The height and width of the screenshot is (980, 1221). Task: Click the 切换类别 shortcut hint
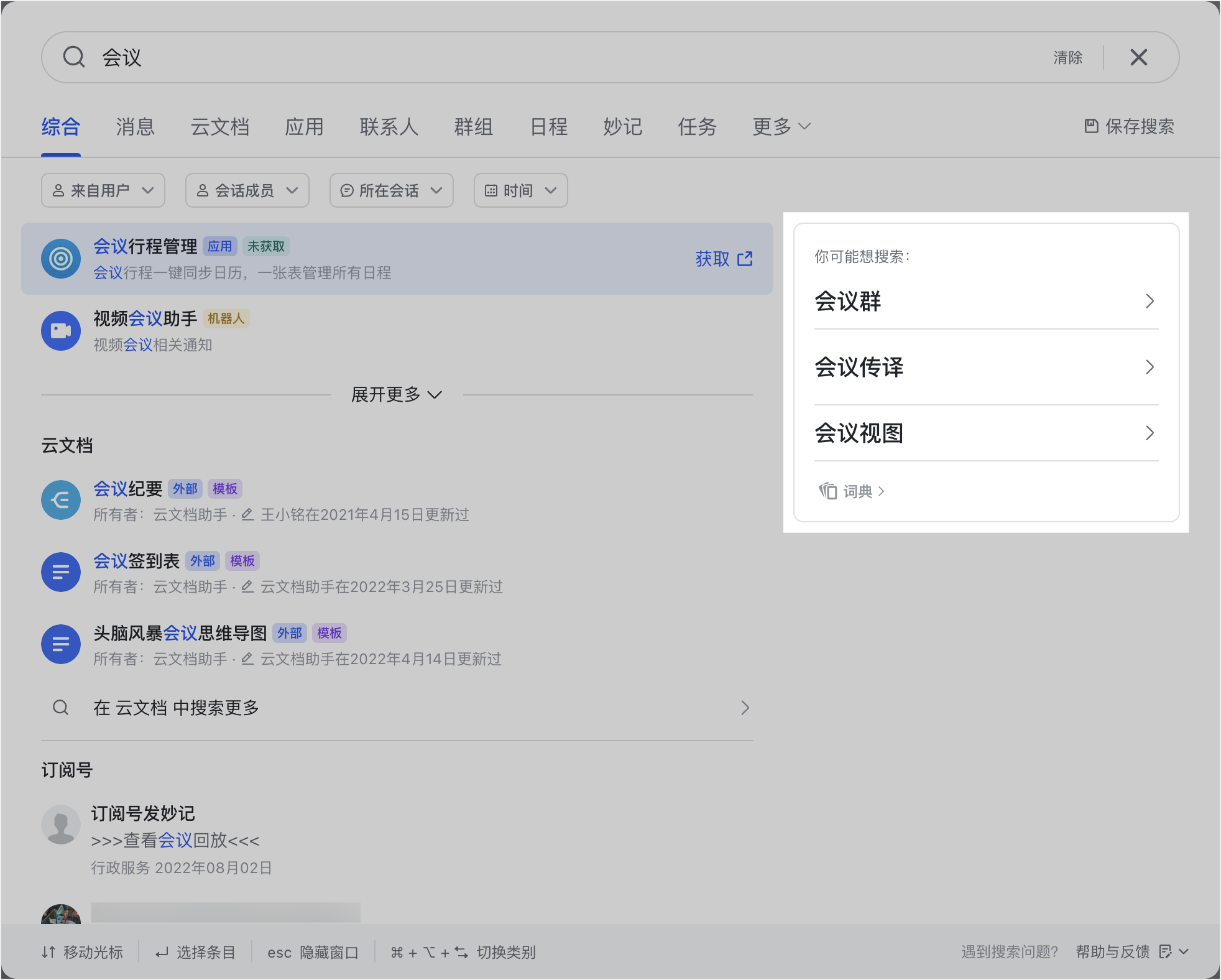coord(463,952)
